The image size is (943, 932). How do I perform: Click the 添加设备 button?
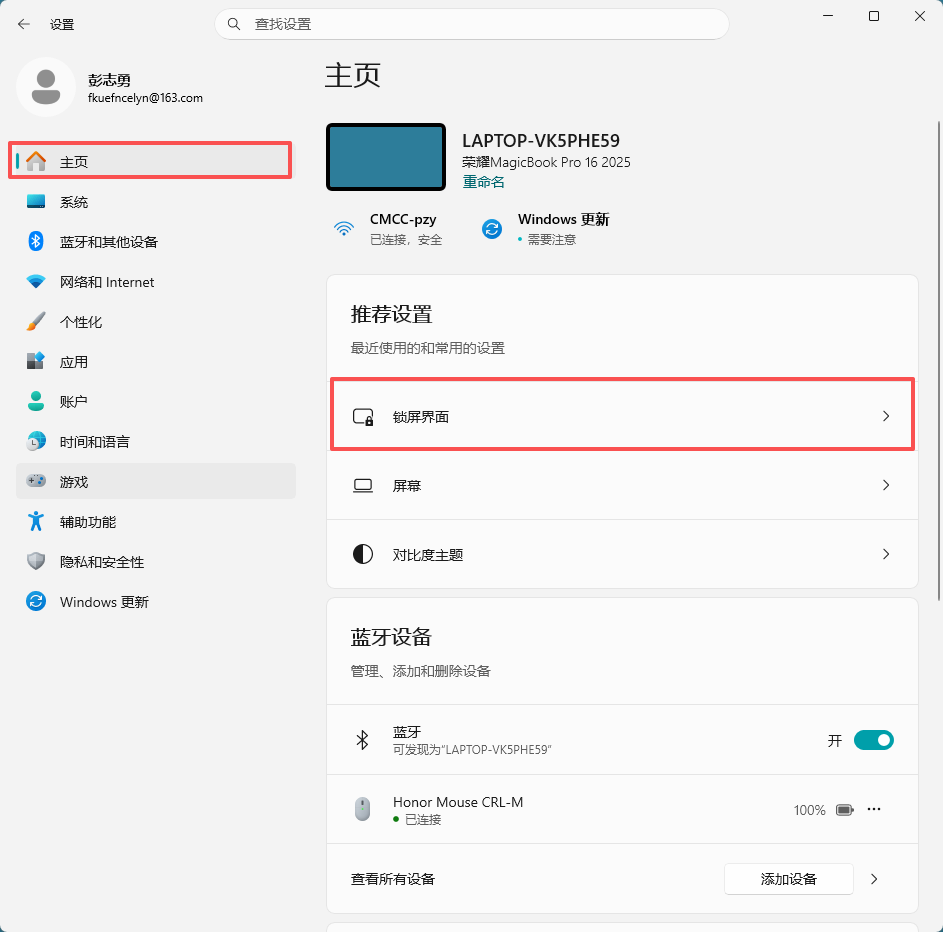click(788, 879)
